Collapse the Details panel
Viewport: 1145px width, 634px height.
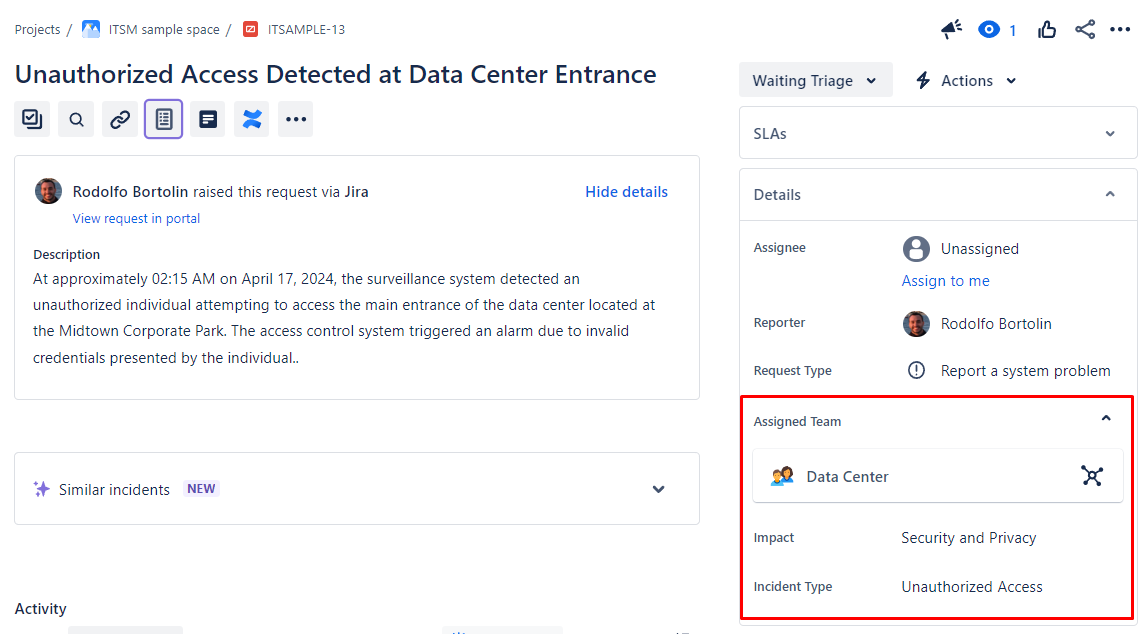1110,194
